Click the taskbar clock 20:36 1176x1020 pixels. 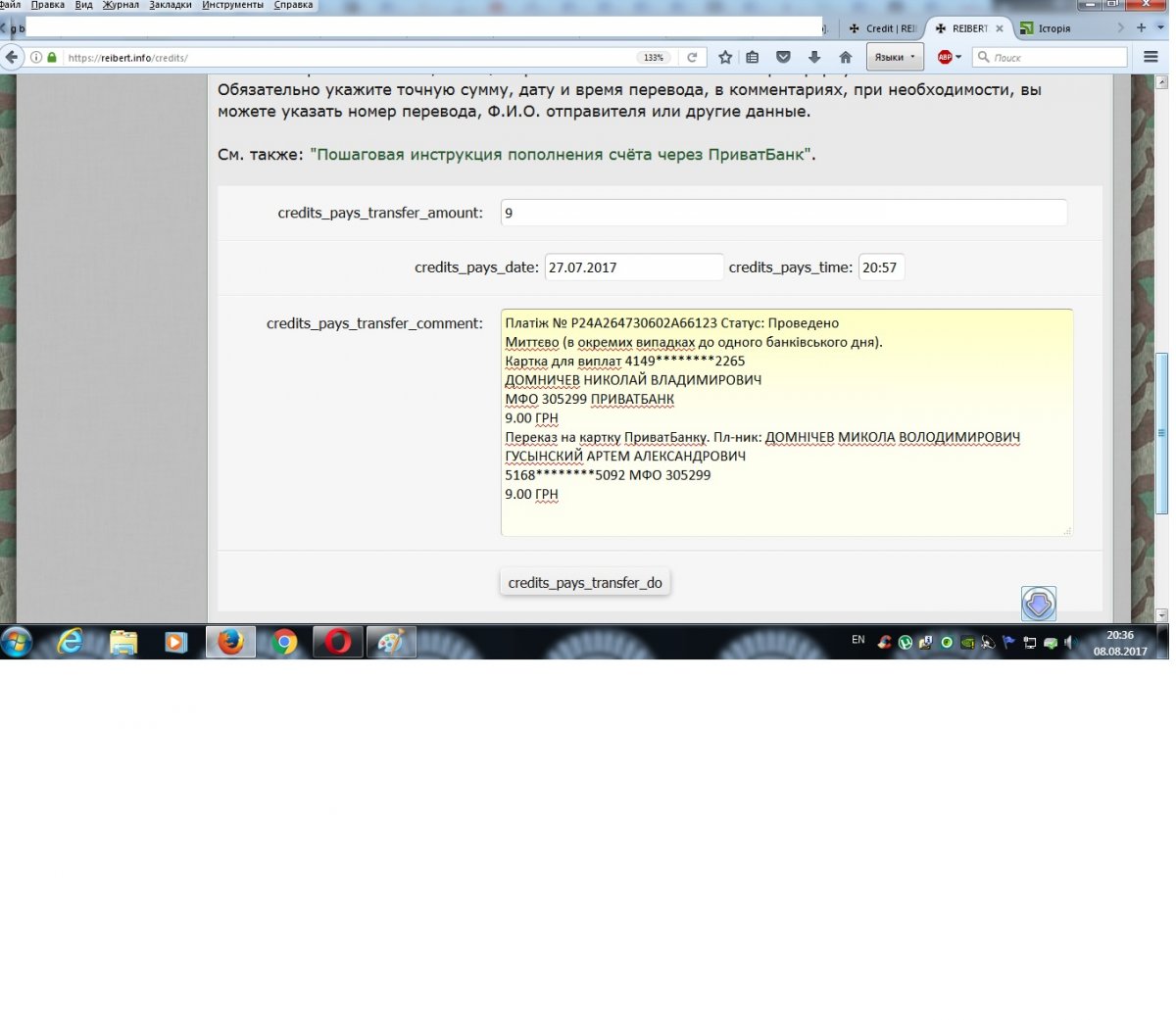click(x=1120, y=636)
